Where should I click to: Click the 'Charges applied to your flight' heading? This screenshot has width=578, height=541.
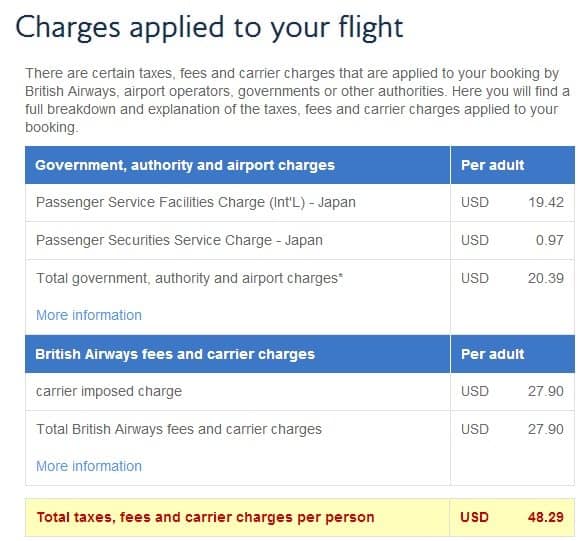209,28
